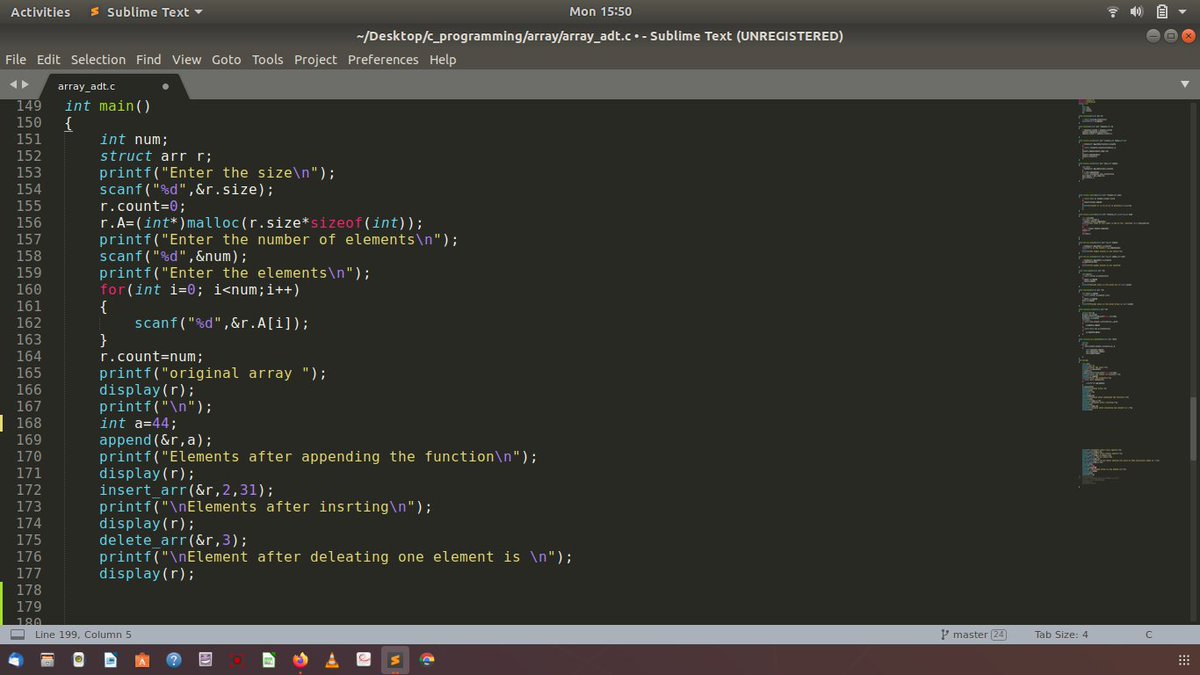The height and width of the screenshot is (675, 1200).
Task: Open the Find menu
Action: 148,59
